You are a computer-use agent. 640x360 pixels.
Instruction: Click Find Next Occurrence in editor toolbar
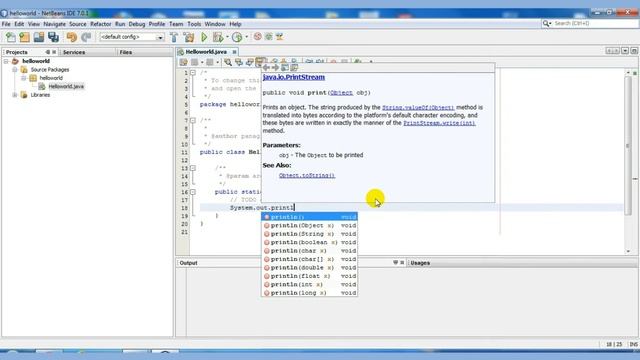coord(249,62)
